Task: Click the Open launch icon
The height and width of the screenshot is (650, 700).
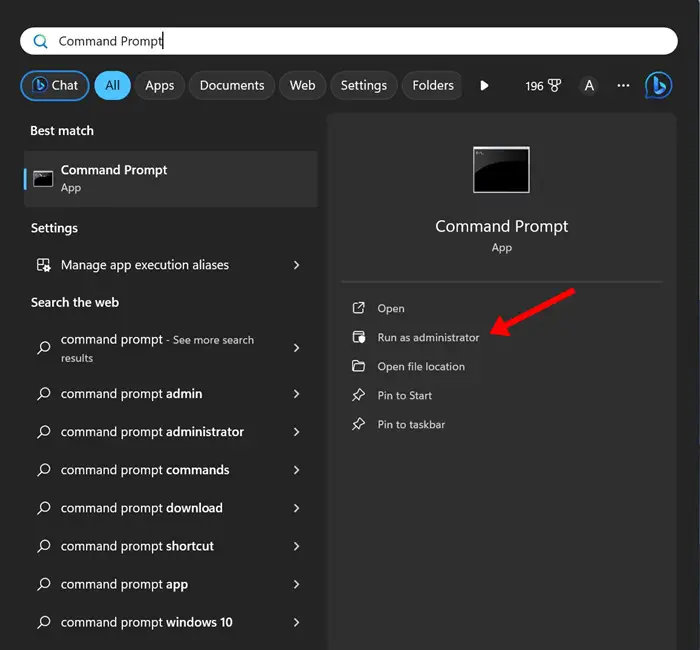Action: (359, 308)
